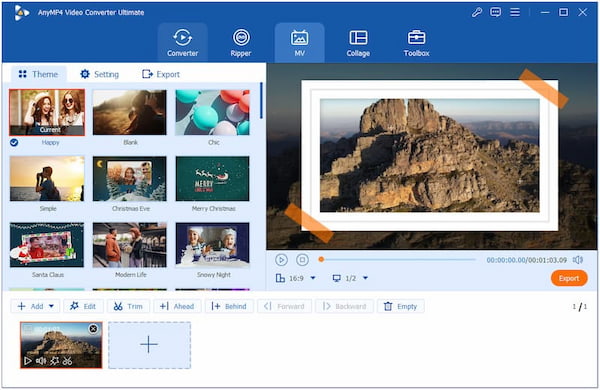Click the theme list scrollbar

(261, 100)
